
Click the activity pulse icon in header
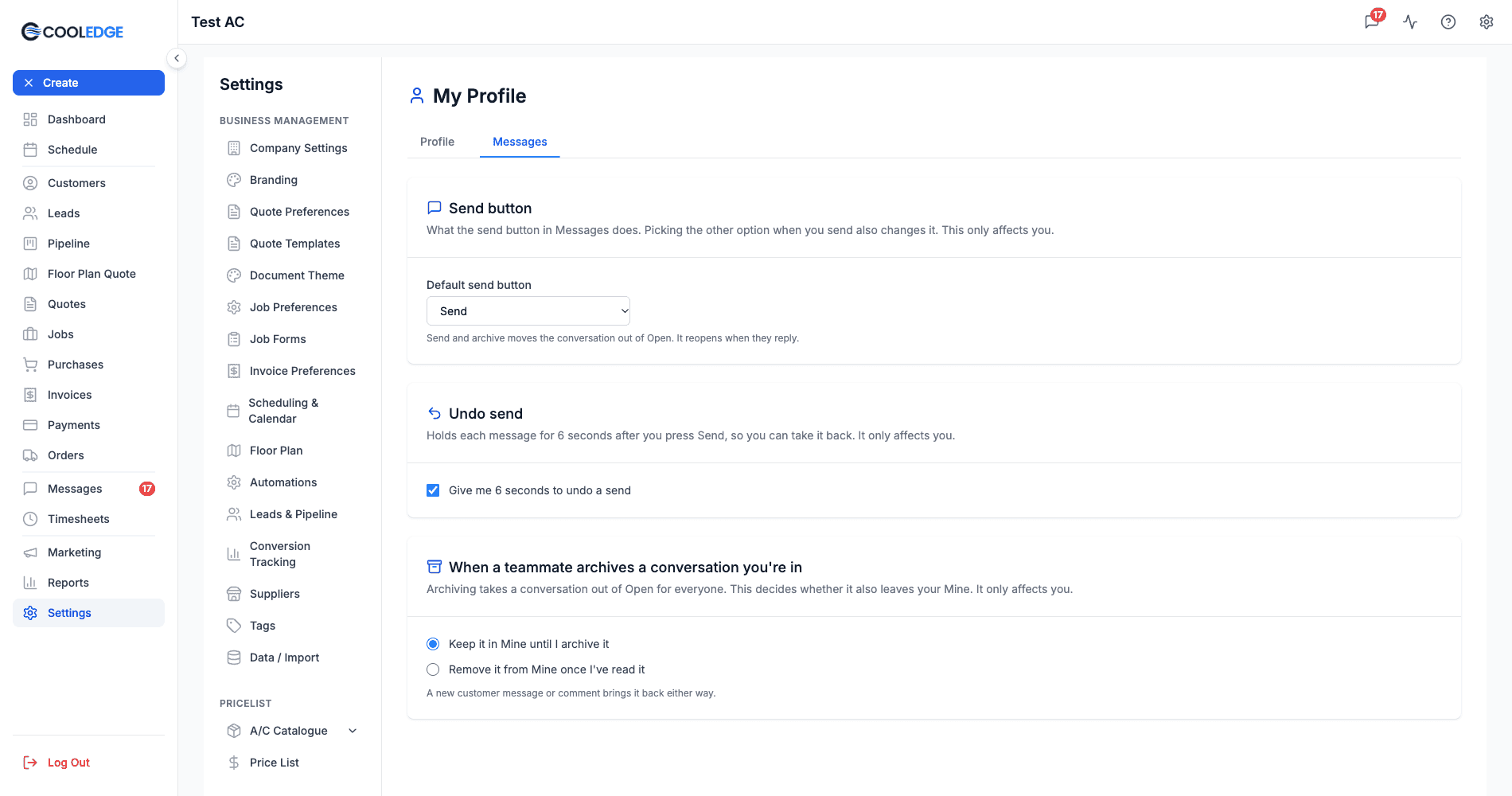pos(1410,21)
